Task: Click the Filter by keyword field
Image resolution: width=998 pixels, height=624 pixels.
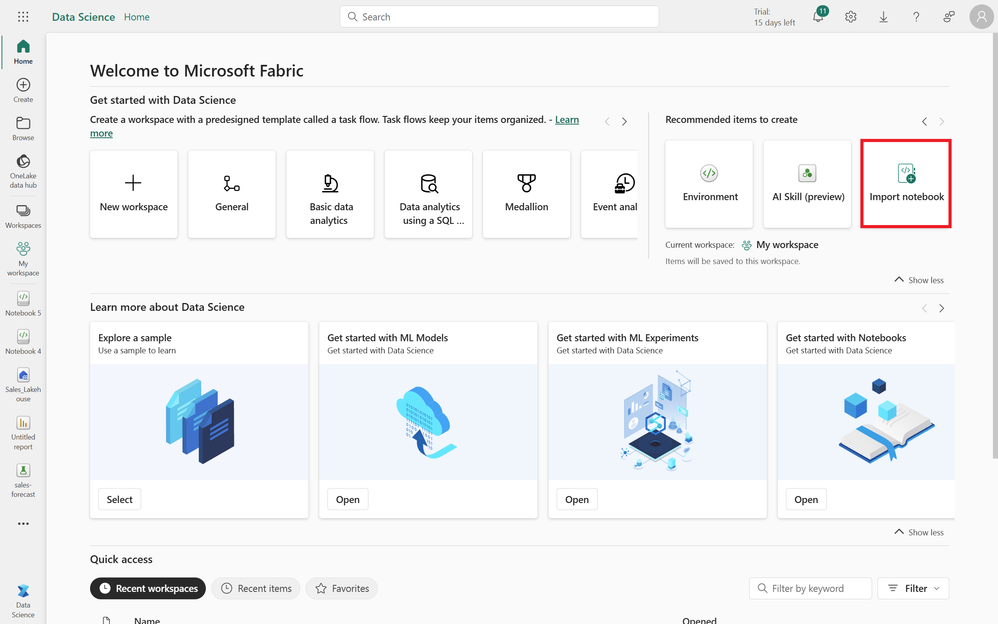Action: (810, 588)
